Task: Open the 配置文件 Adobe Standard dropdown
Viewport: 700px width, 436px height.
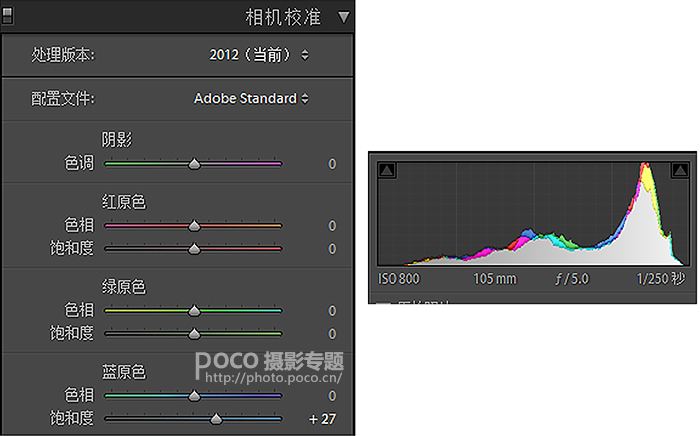Action: (251, 98)
